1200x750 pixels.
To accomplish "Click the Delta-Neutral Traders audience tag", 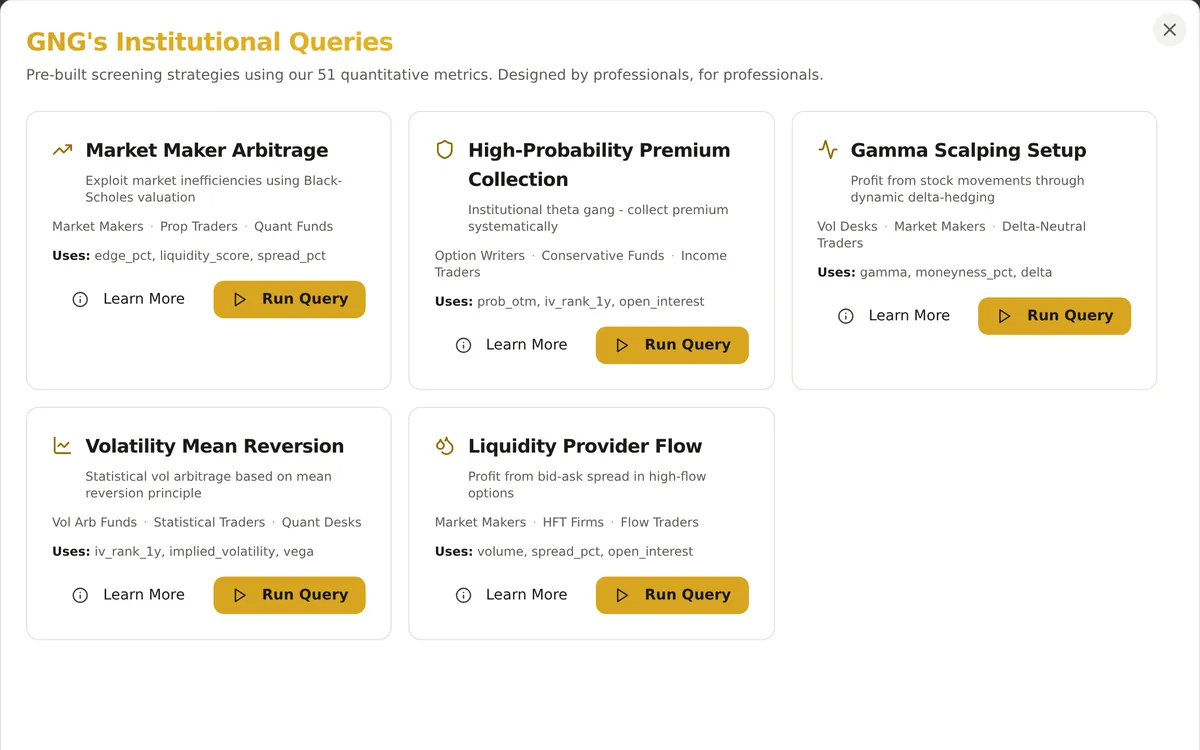I will tap(951, 235).
